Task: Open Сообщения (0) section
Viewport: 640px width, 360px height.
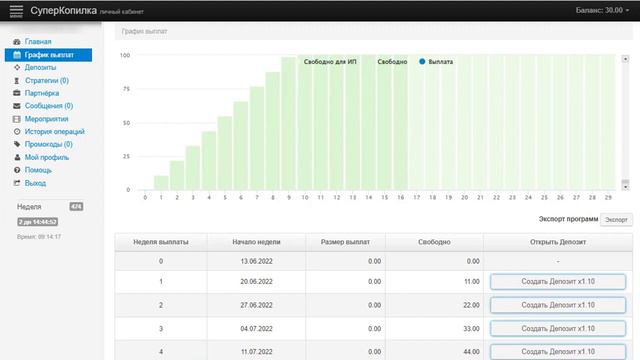Action: coord(49,106)
